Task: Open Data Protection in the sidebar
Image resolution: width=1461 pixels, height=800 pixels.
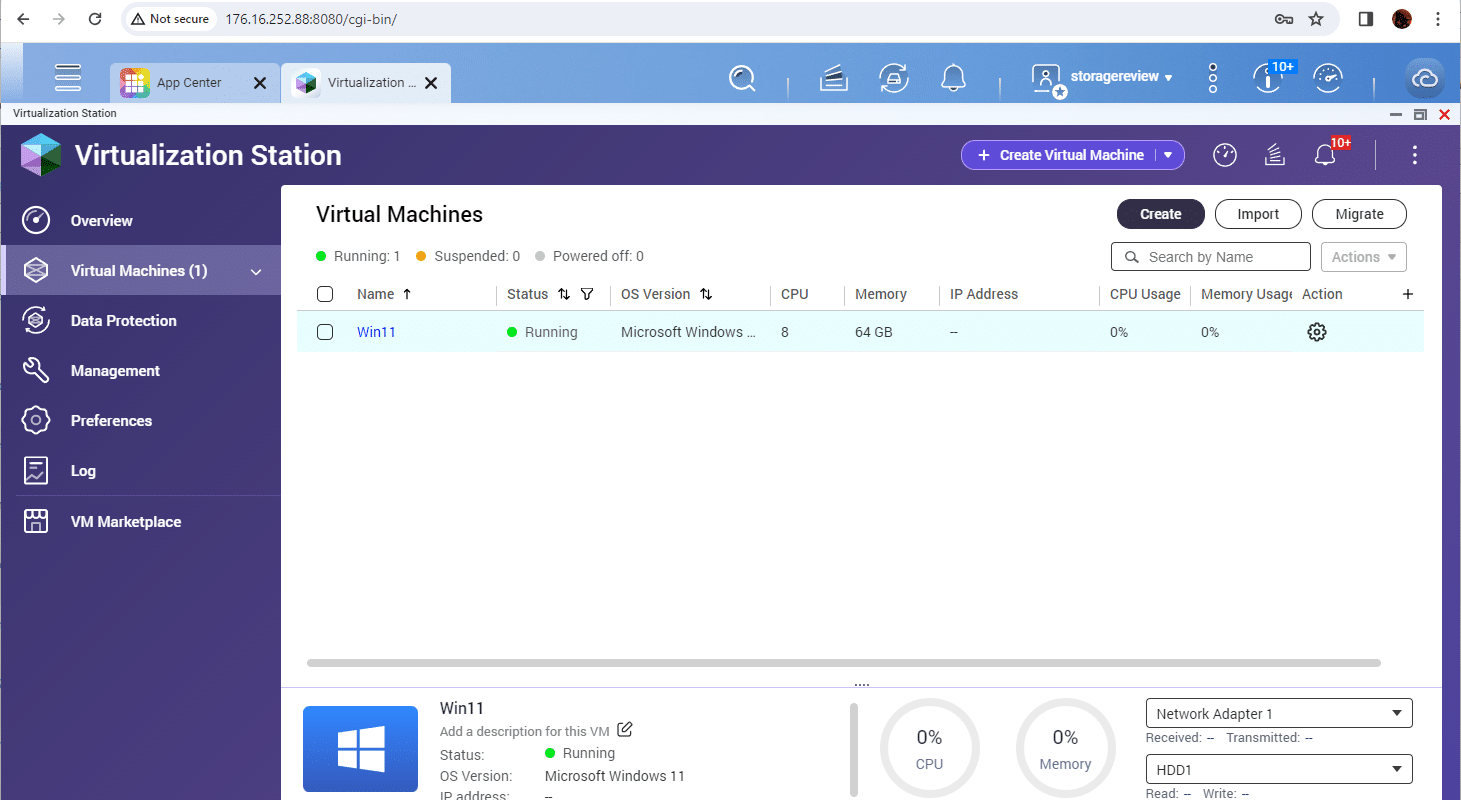Action: [x=140, y=321]
